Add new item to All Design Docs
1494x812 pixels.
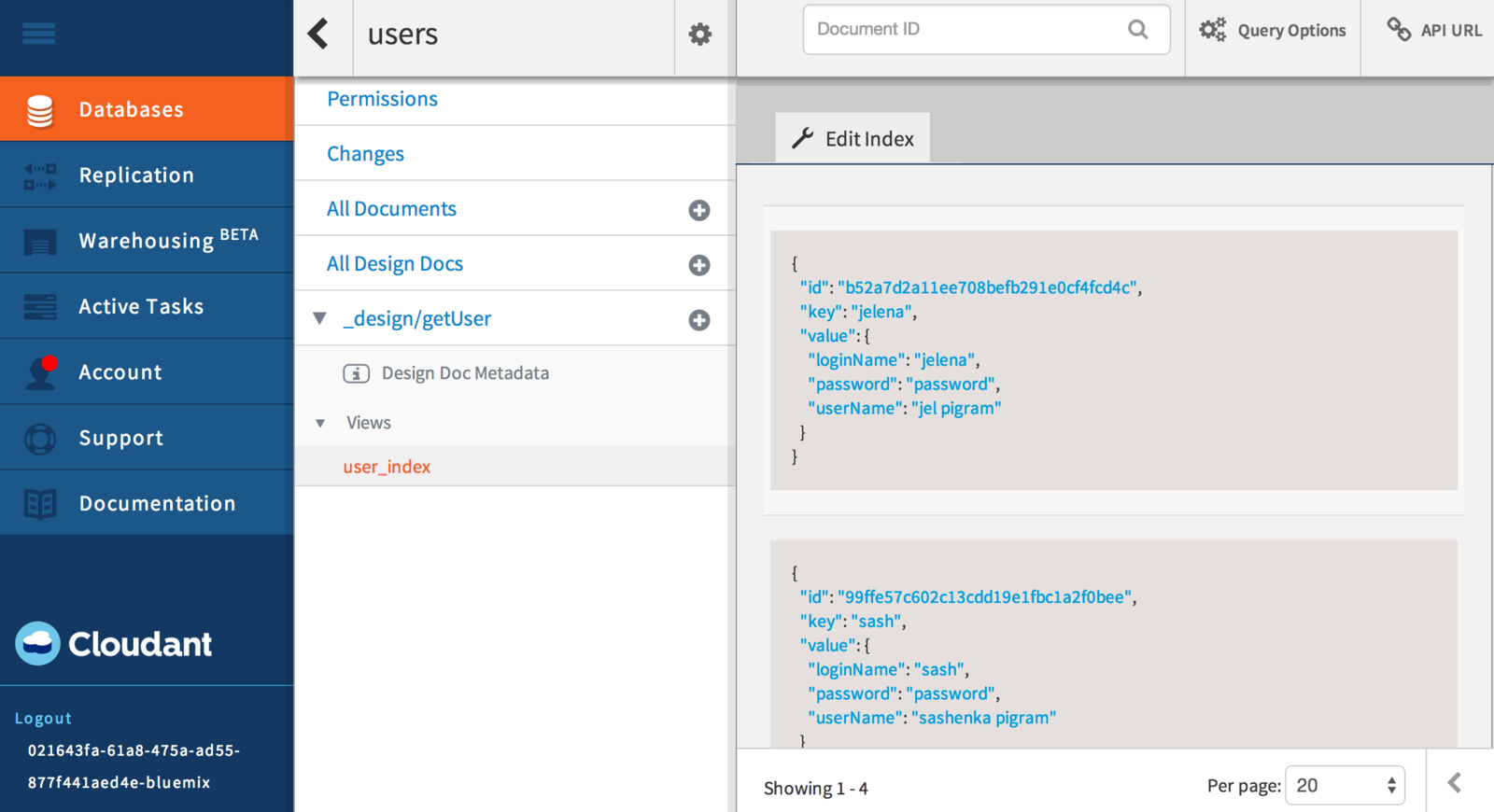[x=699, y=265]
